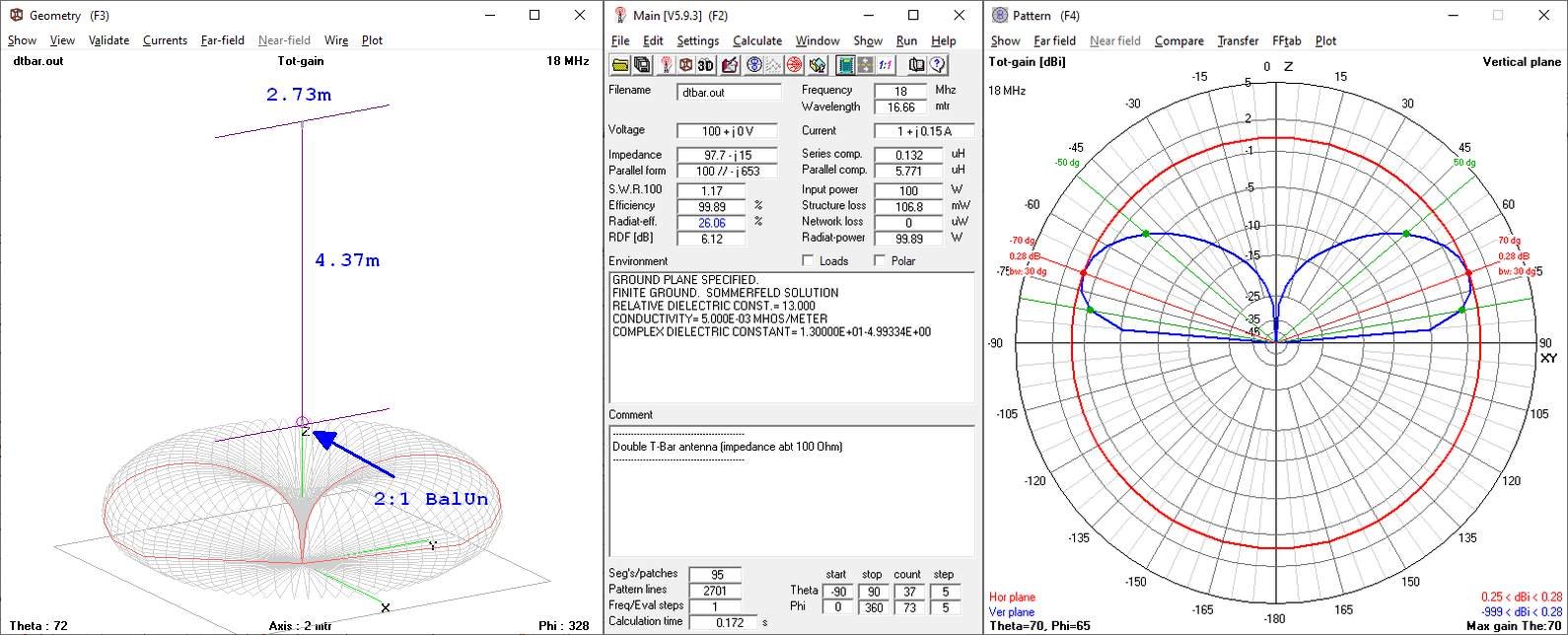
Task: Click the Smith chart toolbar icon
Action: (x=754, y=65)
